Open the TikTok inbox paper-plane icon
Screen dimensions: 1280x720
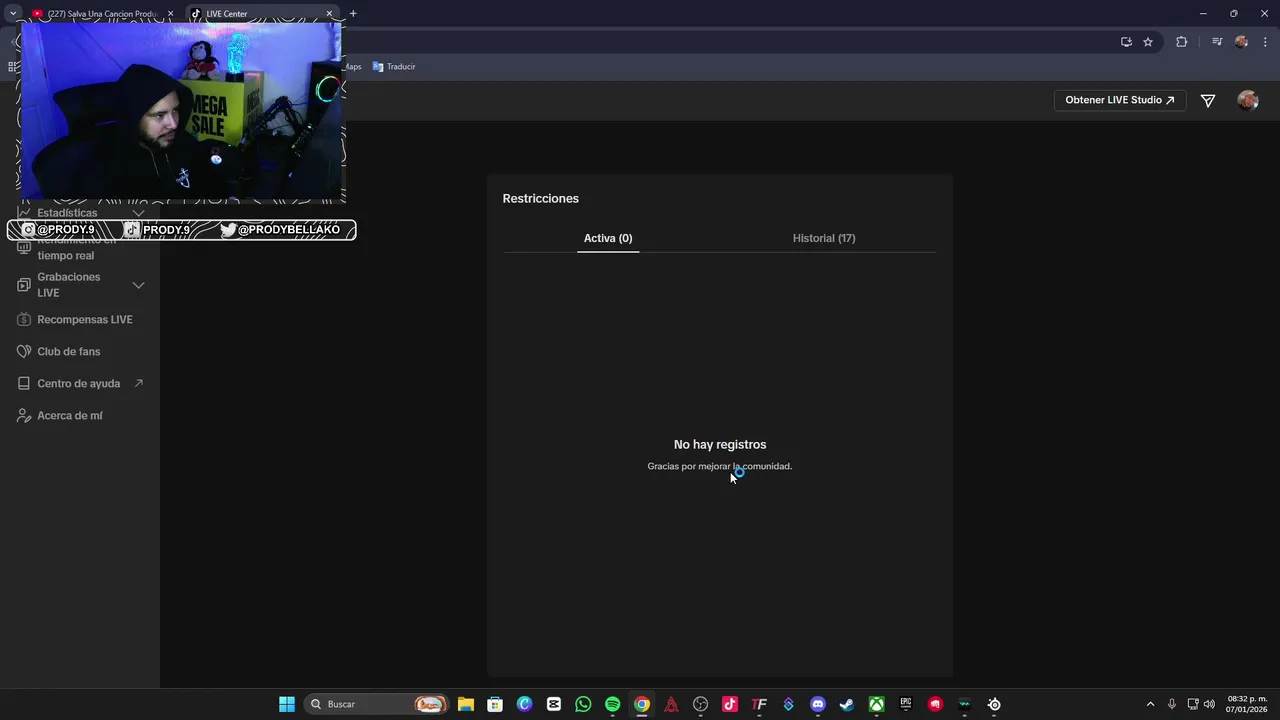tap(1208, 100)
